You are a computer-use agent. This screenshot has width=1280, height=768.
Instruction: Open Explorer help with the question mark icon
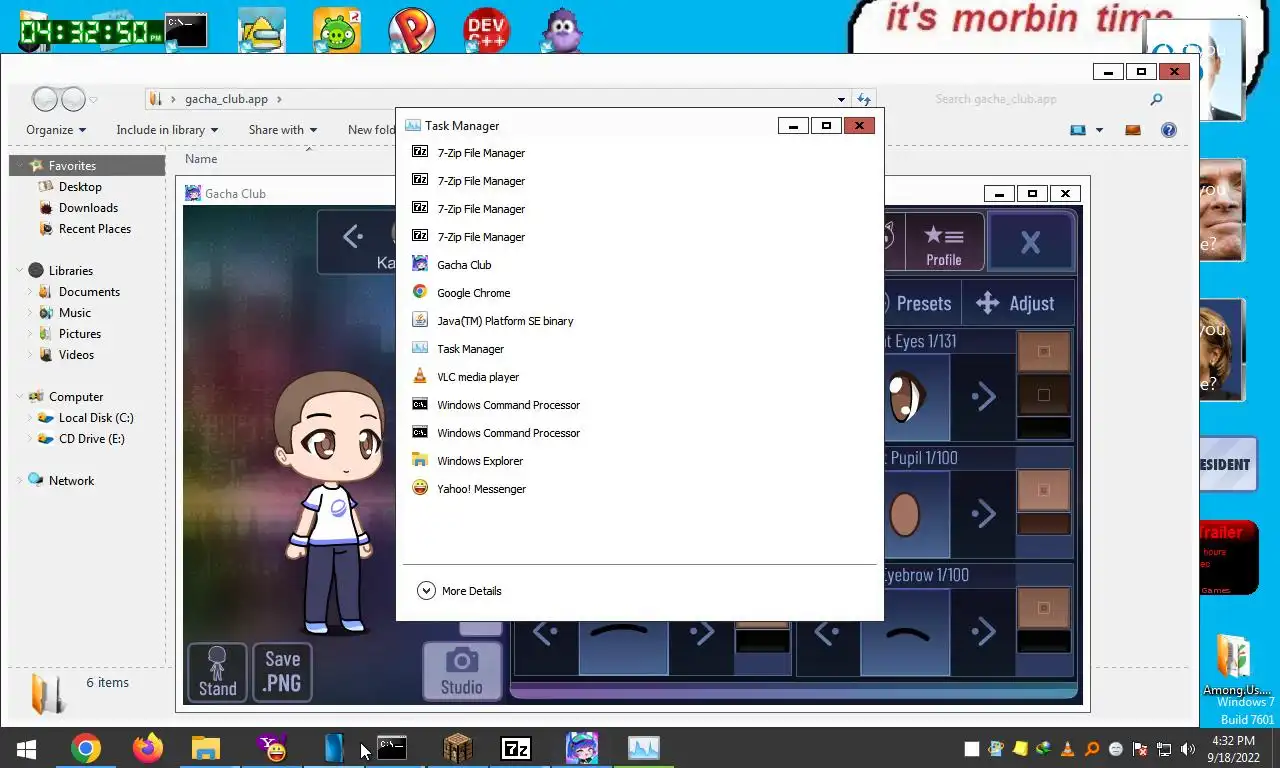pyautogui.click(x=1168, y=130)
